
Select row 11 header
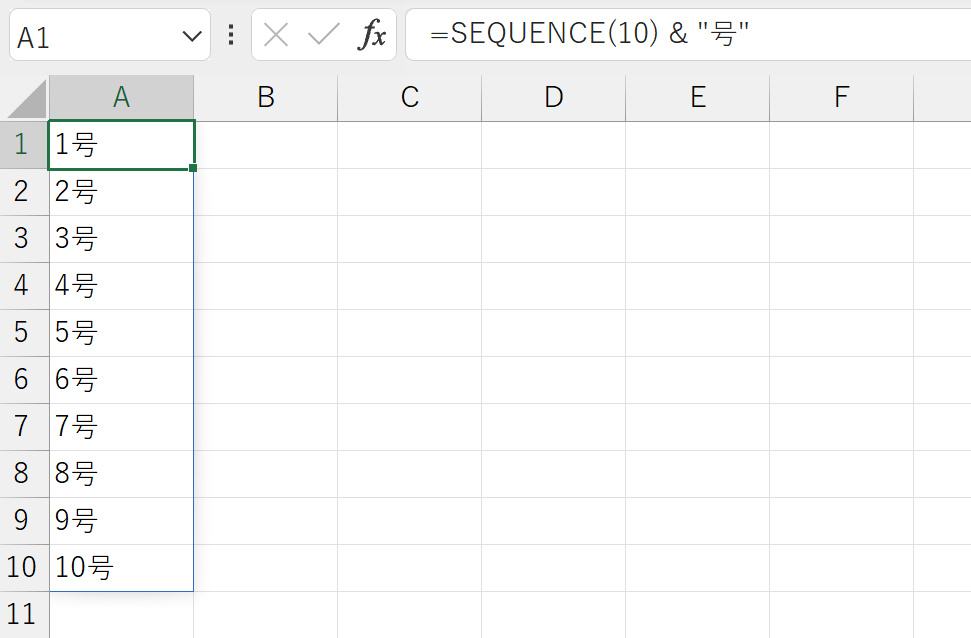pyautogui.click(x=24, y=614)
